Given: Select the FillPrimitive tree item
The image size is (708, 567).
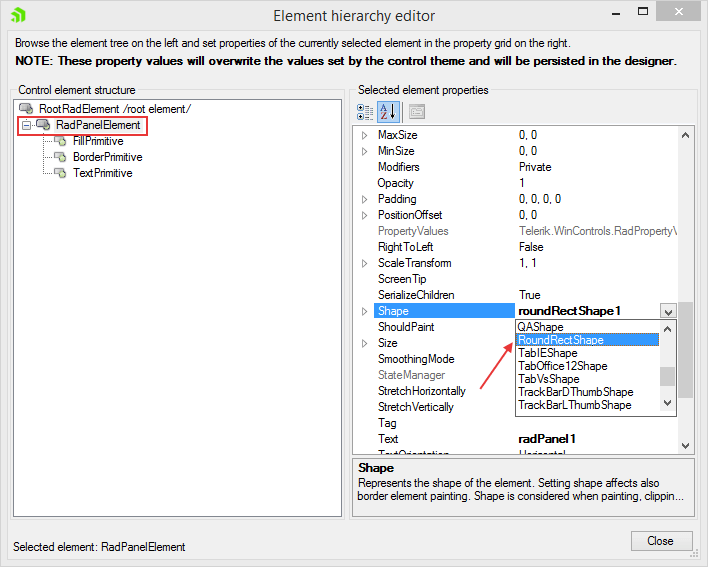Looking at the screenshot, I should tap(98, 141).
